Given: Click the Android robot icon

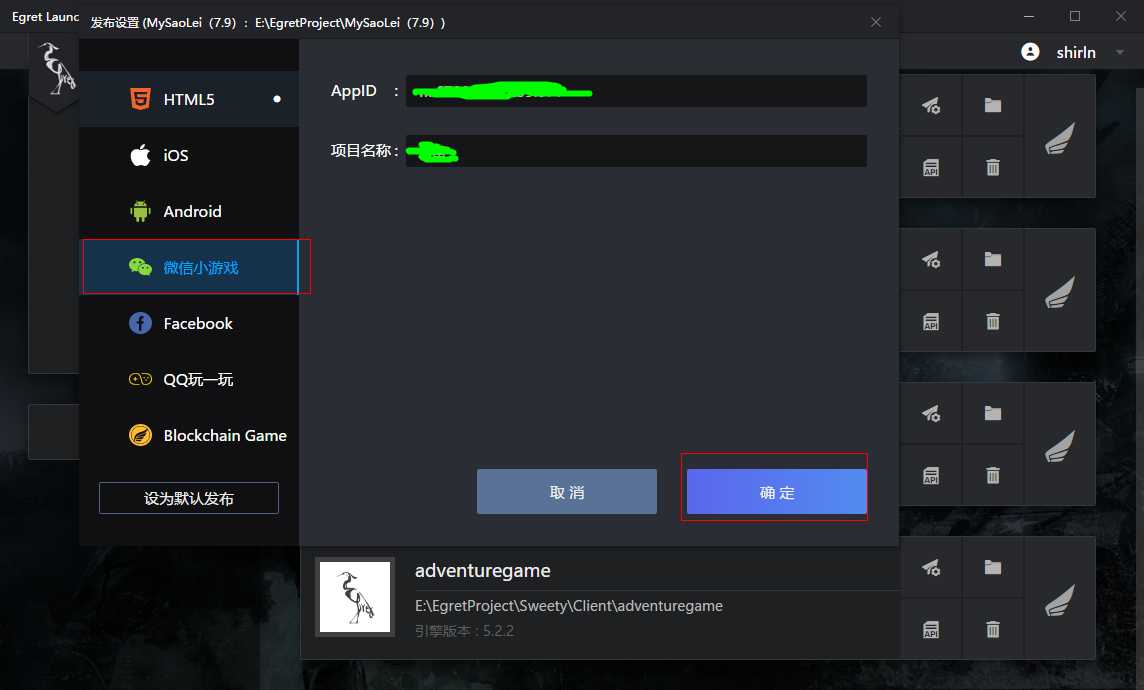Looking at the screenshot, I should 140,211.
